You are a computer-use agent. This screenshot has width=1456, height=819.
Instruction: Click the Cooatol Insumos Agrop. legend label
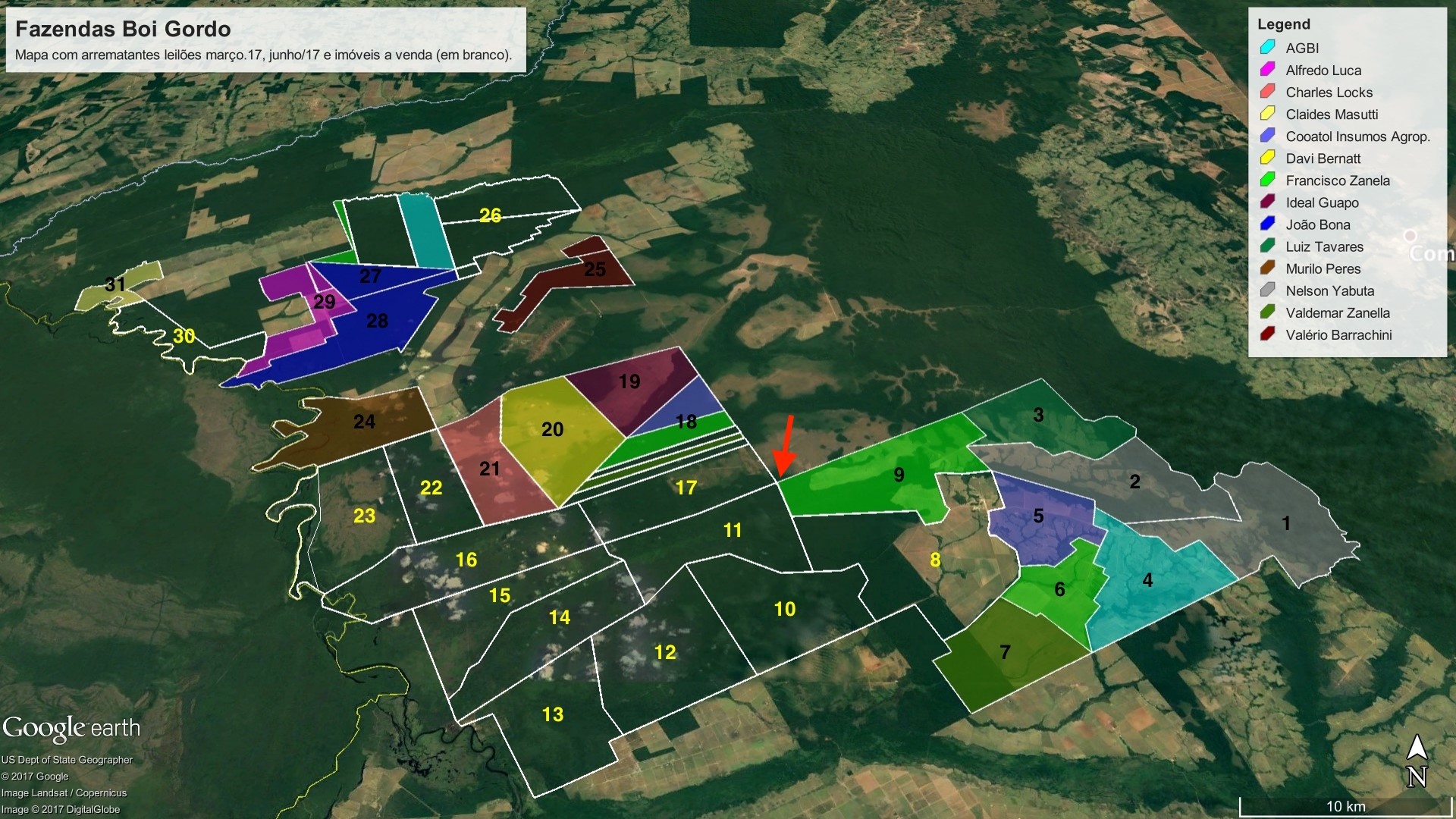1357,136
